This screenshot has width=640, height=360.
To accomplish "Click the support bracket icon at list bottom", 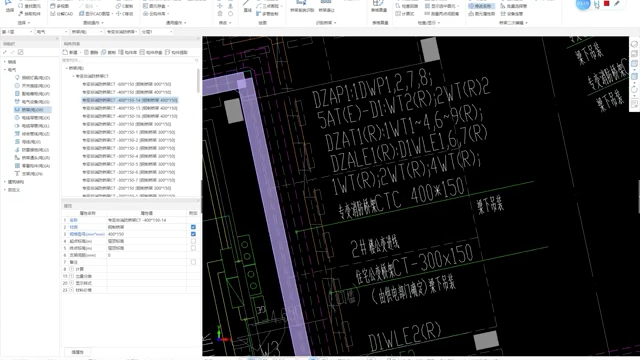I will 17,173.
